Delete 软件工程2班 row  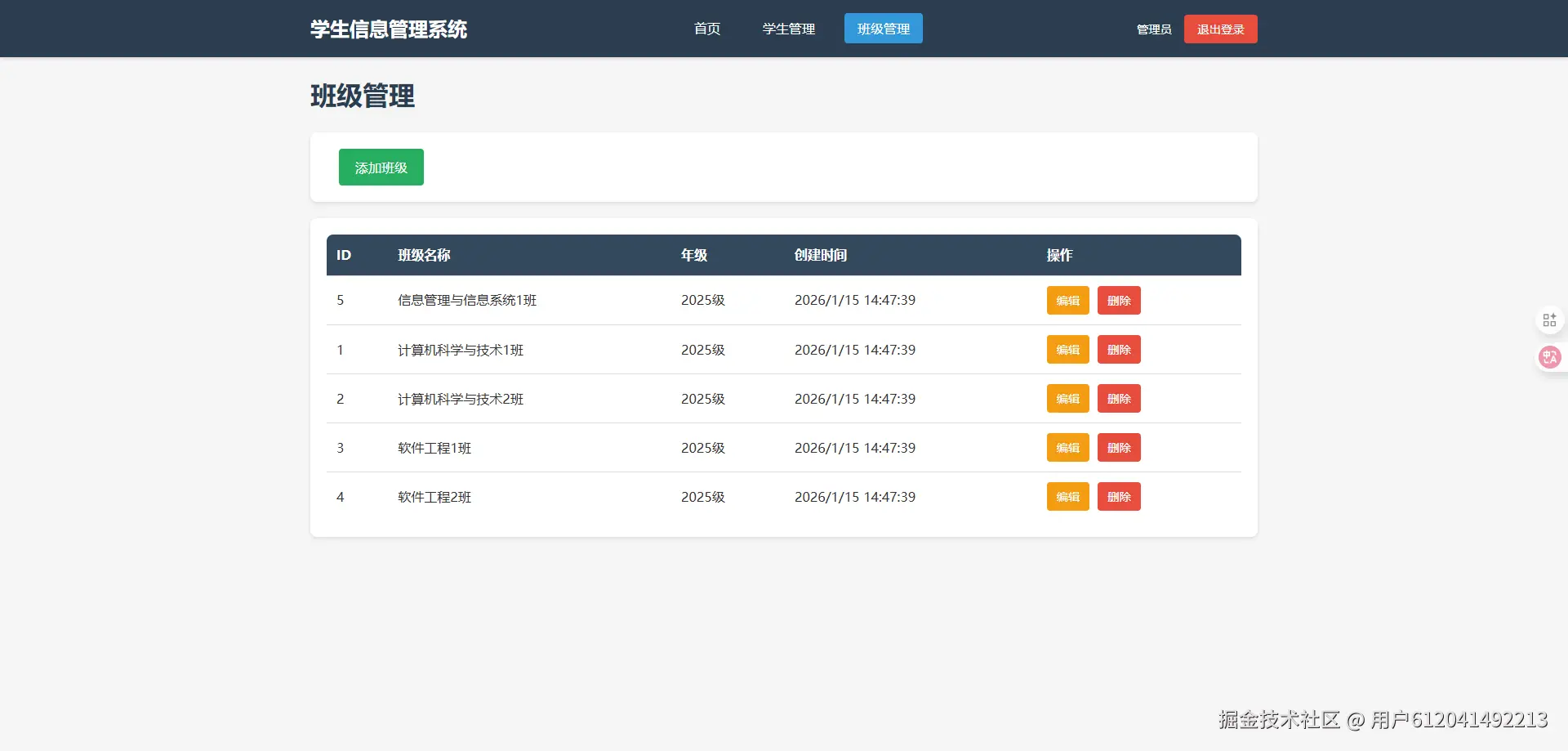pos(1119,497)
